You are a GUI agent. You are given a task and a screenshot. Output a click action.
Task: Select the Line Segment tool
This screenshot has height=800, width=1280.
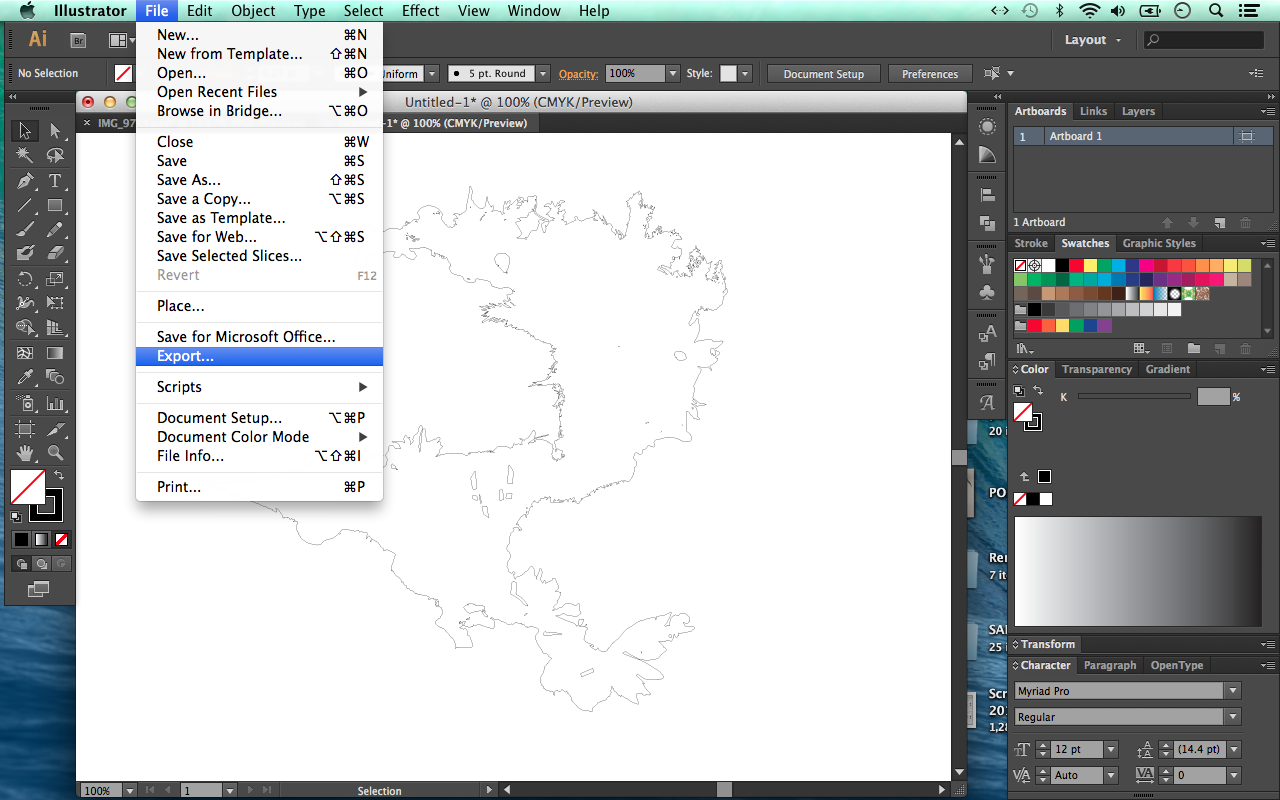pos(25,206)
